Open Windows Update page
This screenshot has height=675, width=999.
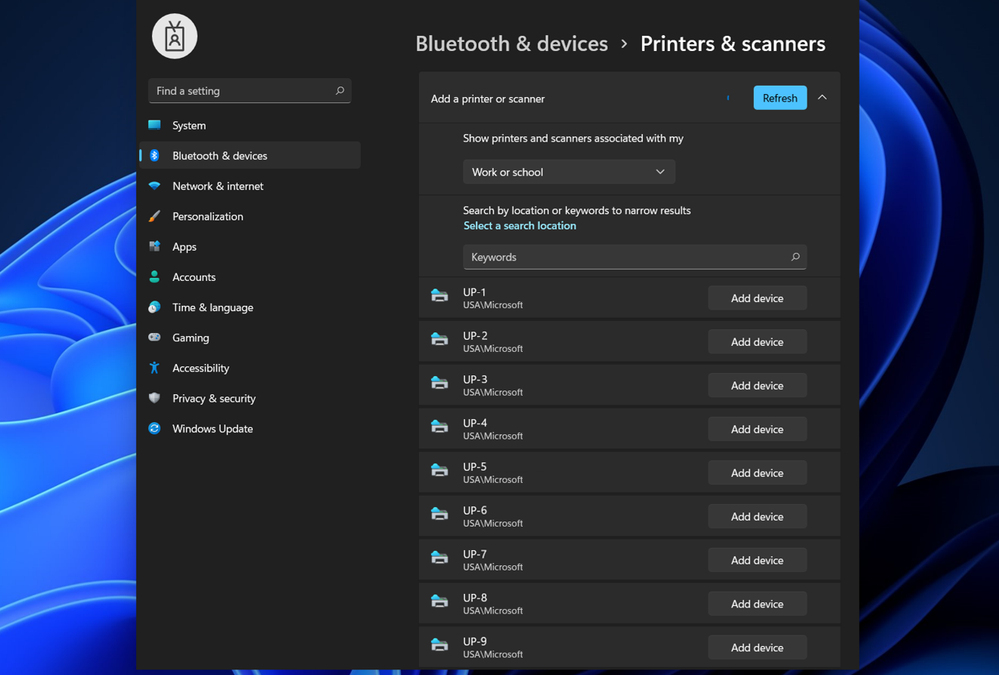pyautogui.click(x=250, y=429)
